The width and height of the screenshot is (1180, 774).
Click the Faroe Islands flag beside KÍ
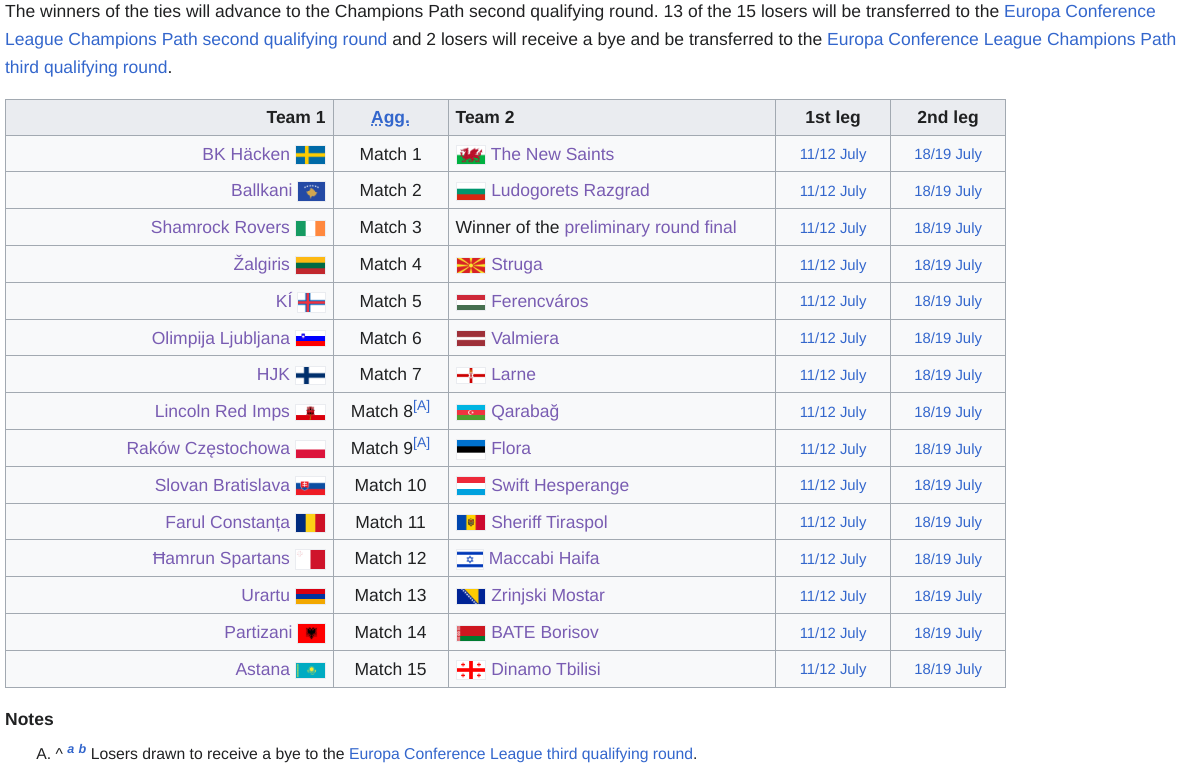312,302
